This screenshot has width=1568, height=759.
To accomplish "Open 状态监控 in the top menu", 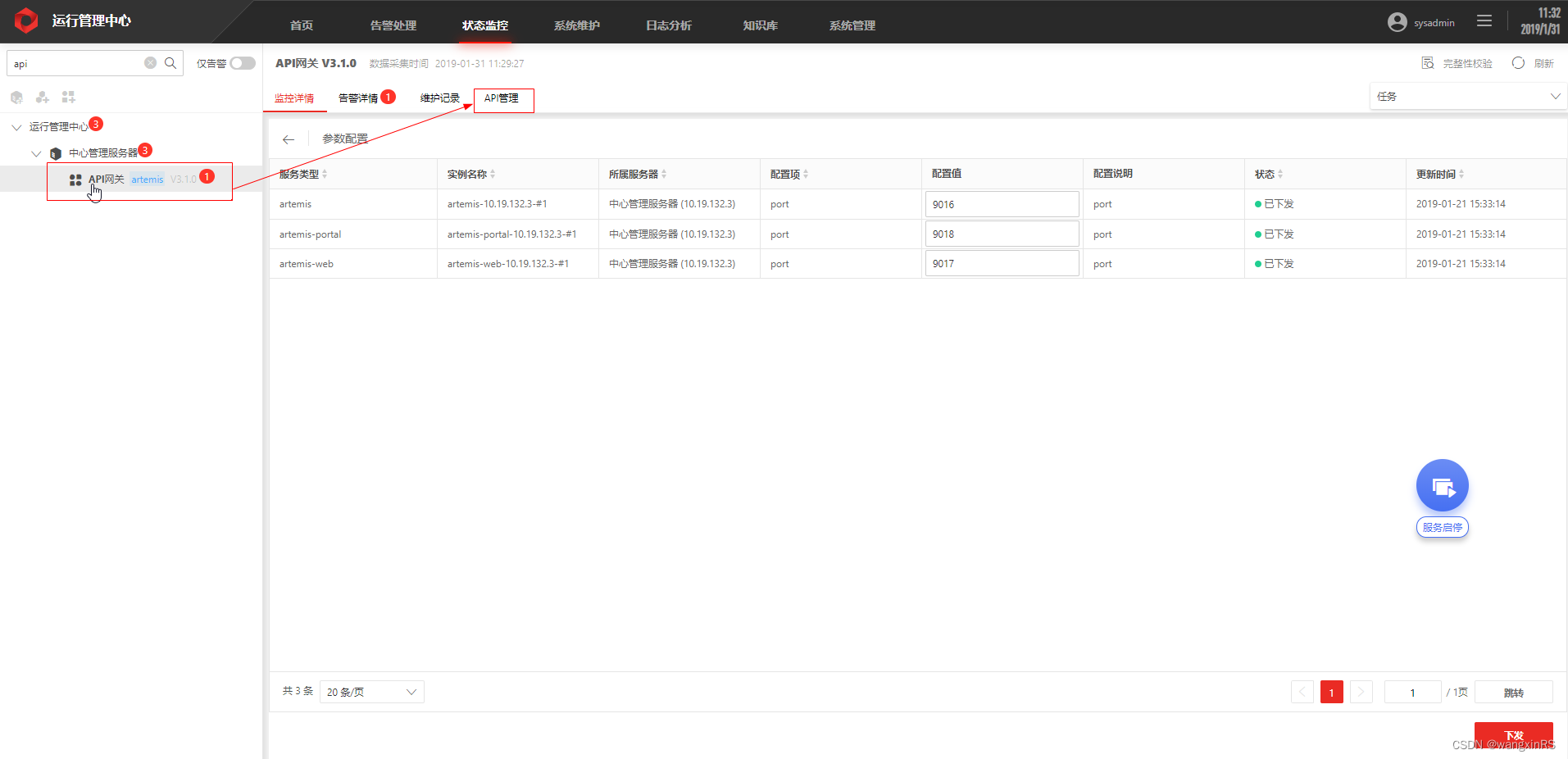I will tap(485, 25).
